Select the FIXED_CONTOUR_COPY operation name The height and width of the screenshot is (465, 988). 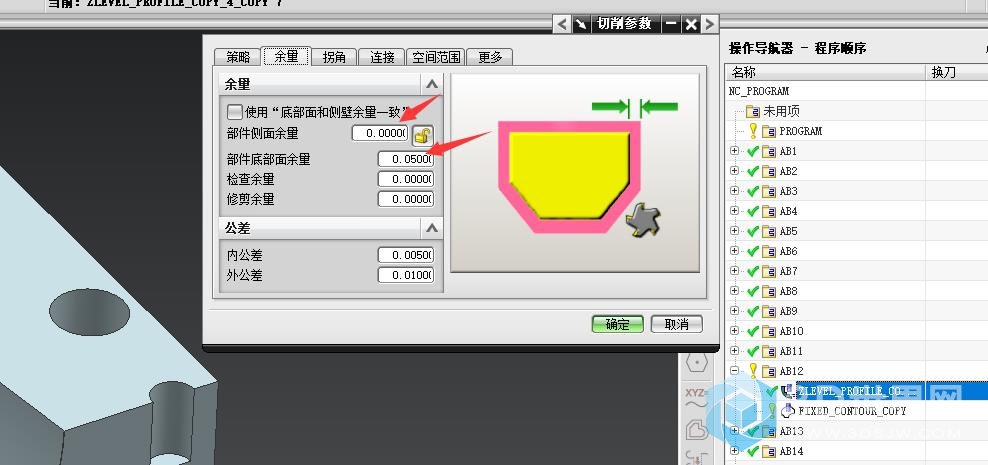tap(852, 411)
